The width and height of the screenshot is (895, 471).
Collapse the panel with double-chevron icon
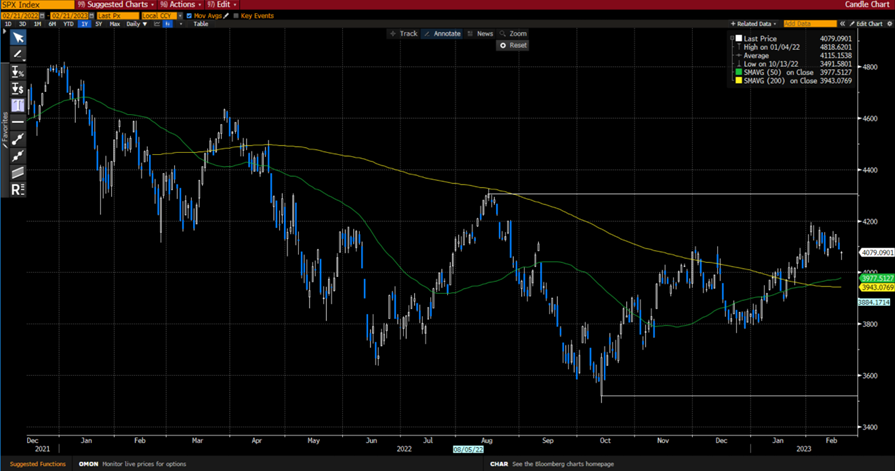[842, 24]
